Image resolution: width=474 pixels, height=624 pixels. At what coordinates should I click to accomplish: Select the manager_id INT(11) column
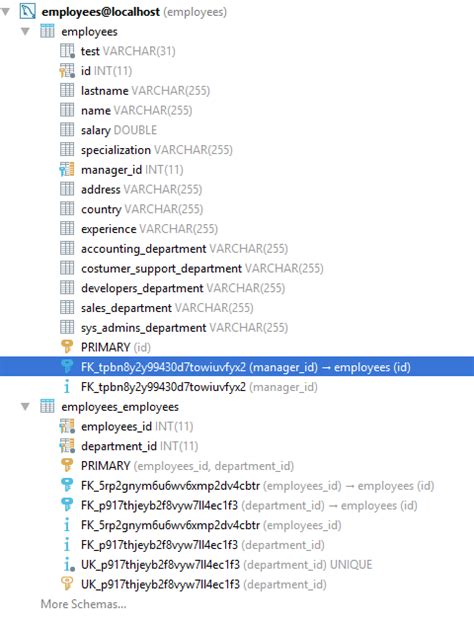coord(132,170)
